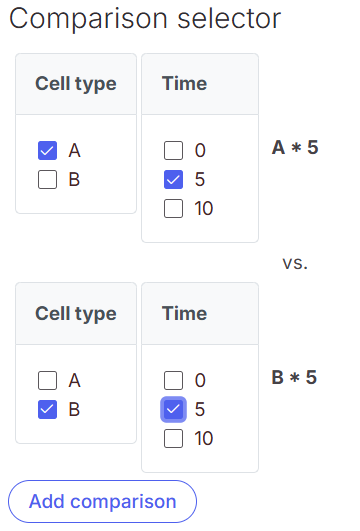
Task: Click the second Cell type header
Action: pos(76,314)
